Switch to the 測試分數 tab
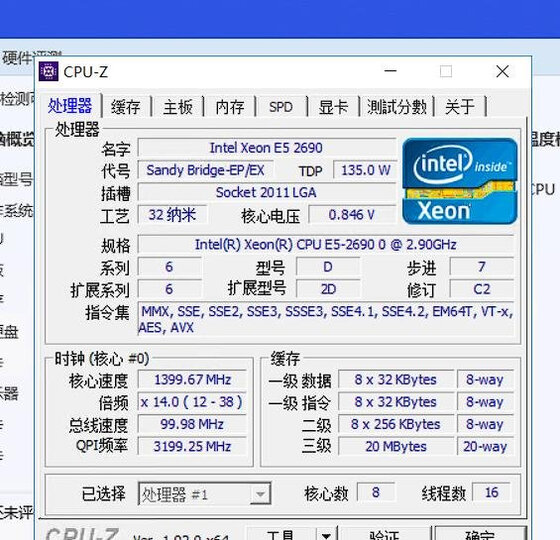Image resolution: width=560 pixels, height=540 pixels. coord(397,106)
